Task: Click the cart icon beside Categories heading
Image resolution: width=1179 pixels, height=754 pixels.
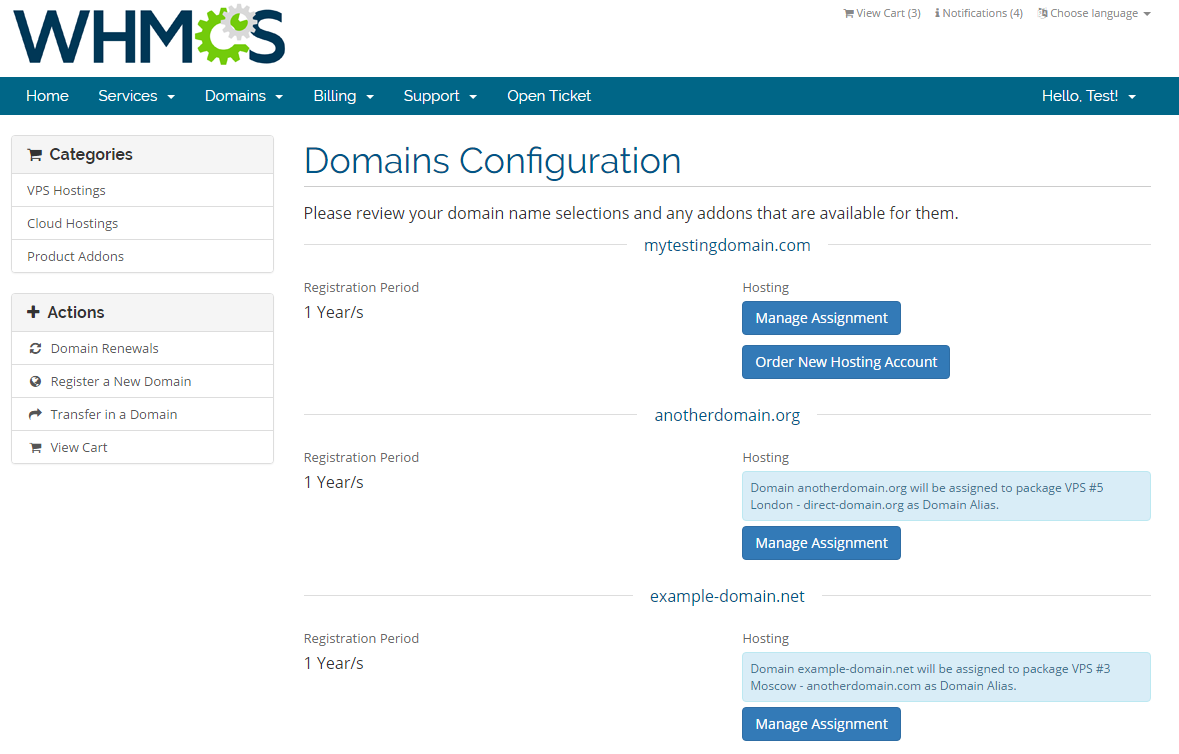Action: point(35,155)
